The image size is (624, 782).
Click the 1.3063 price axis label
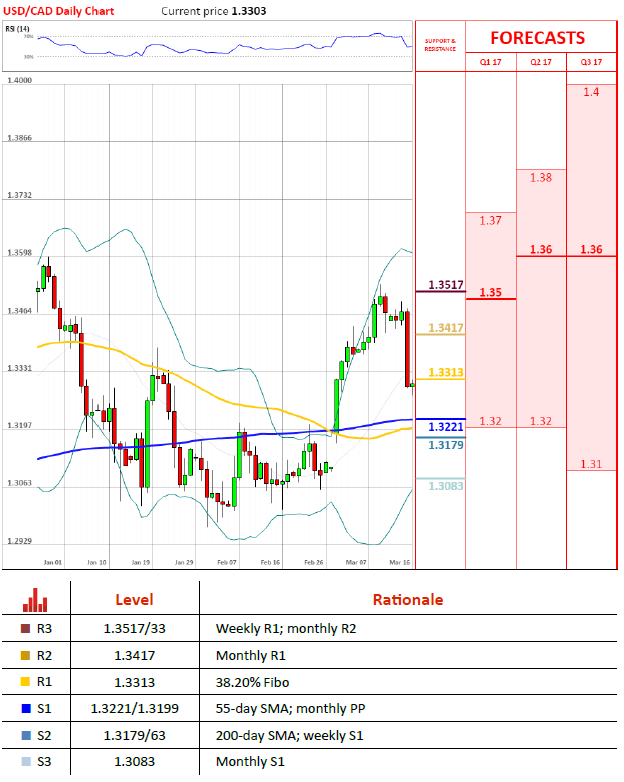[19, 483]
